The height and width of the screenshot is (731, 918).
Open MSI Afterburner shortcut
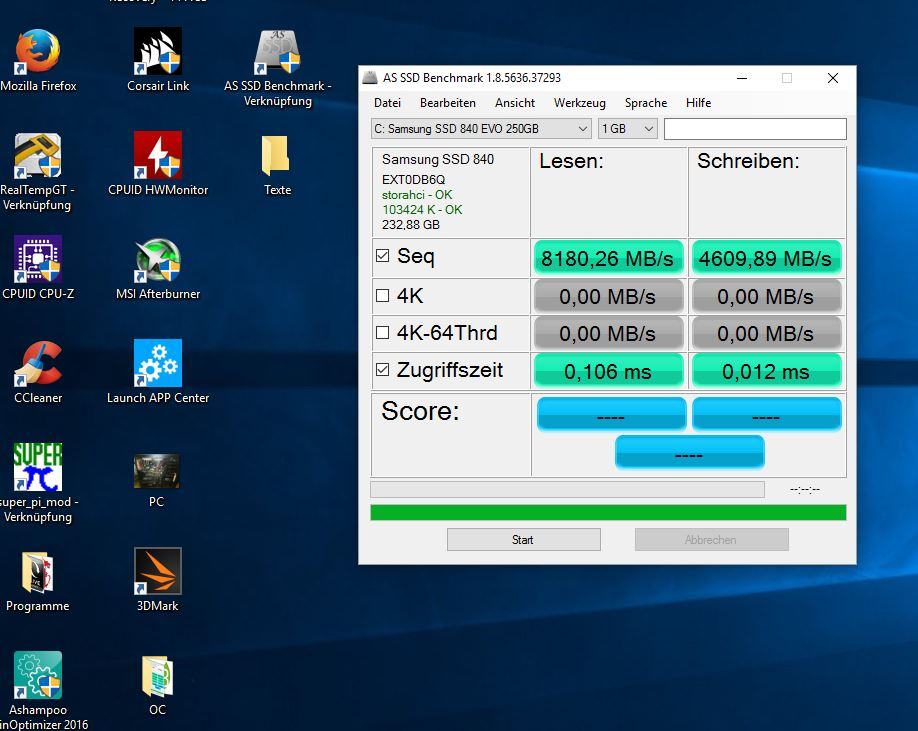(157, 259)
